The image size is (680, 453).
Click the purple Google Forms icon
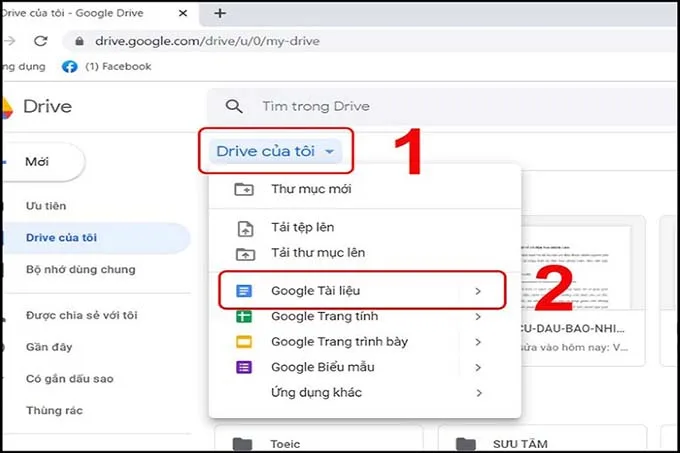(244, 368)
